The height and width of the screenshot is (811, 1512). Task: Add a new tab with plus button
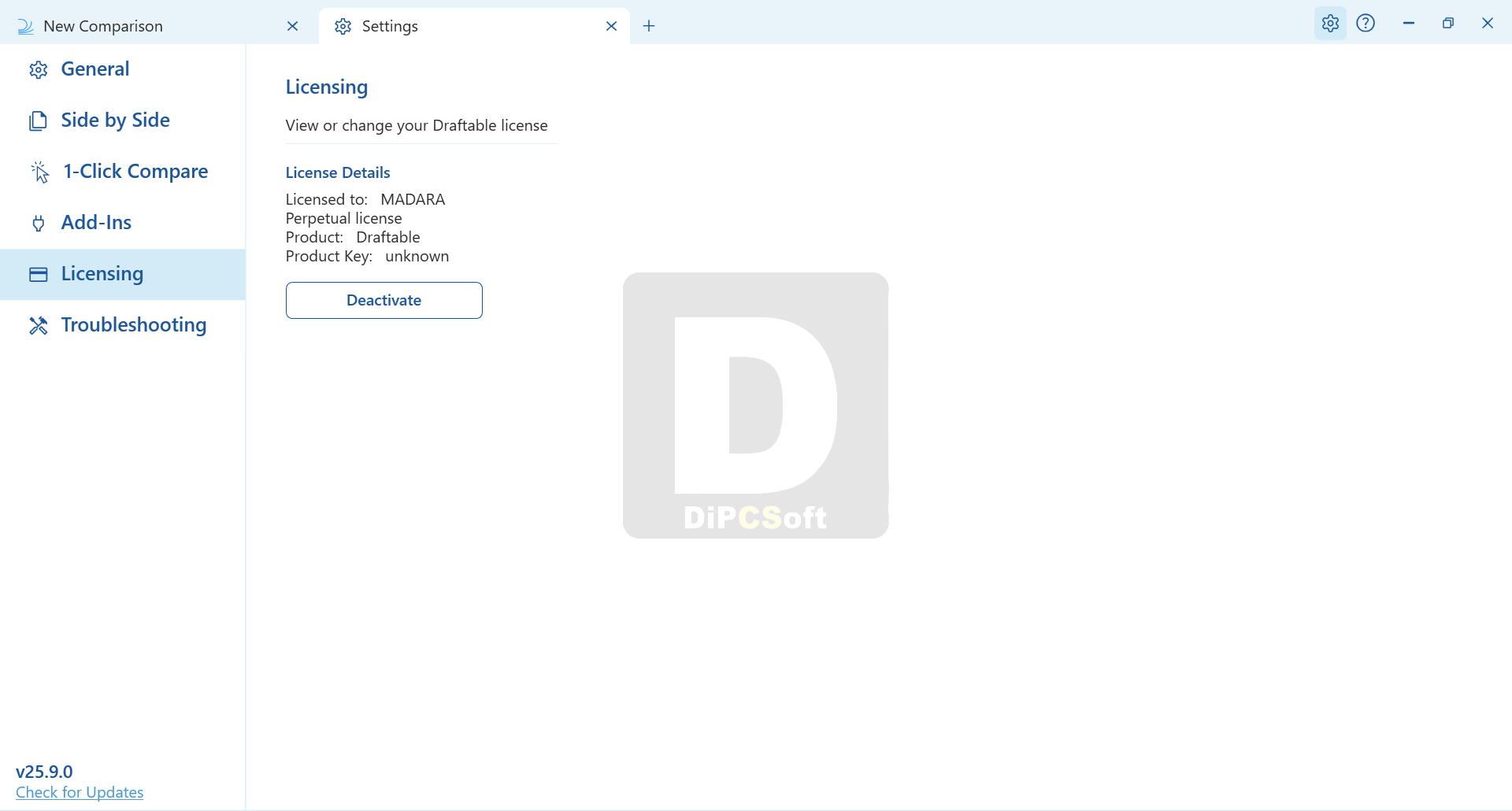(x=649, y=26)
